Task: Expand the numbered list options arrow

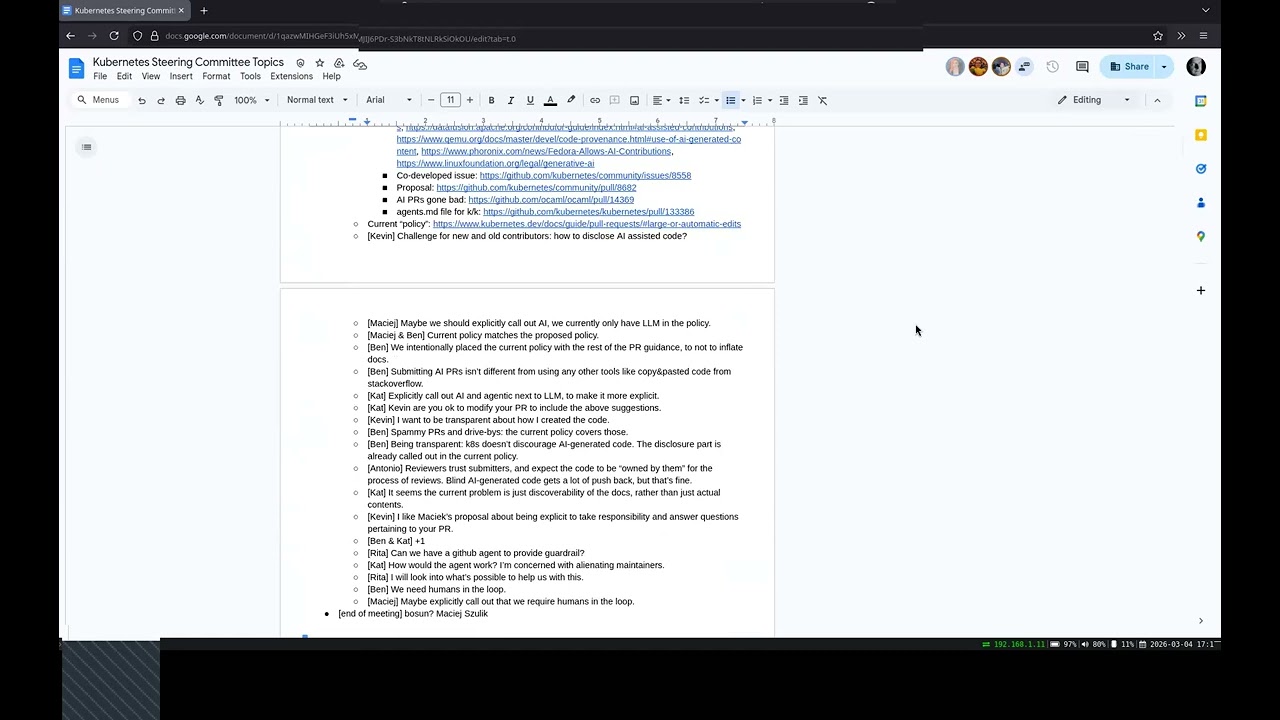Action: pos(769,100)
